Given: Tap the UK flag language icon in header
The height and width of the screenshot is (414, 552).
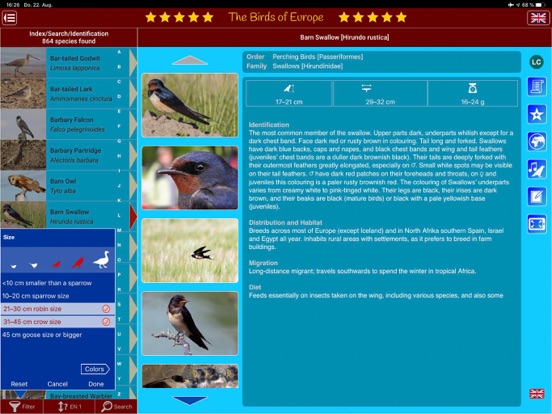Looking at the screenshot, I should [538, 18].
